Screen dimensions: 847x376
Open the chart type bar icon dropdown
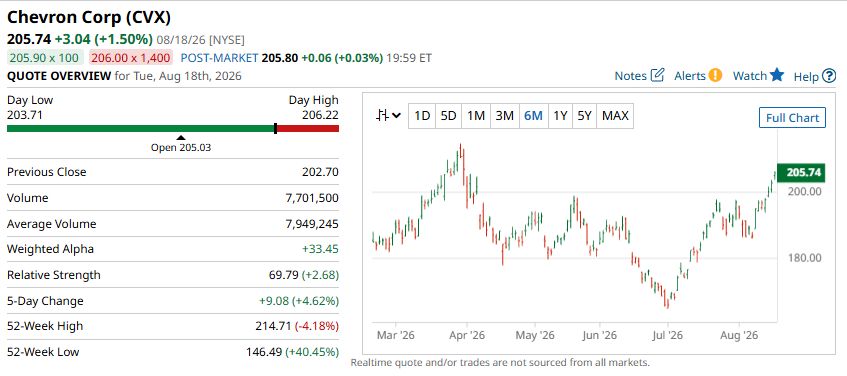(x=389, y=115)
